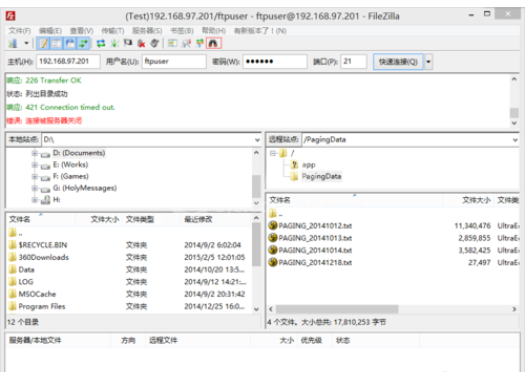The height and width of the screenshot is (372, 527).
Task: Open the new version available menu
Action: coord(260,31)
